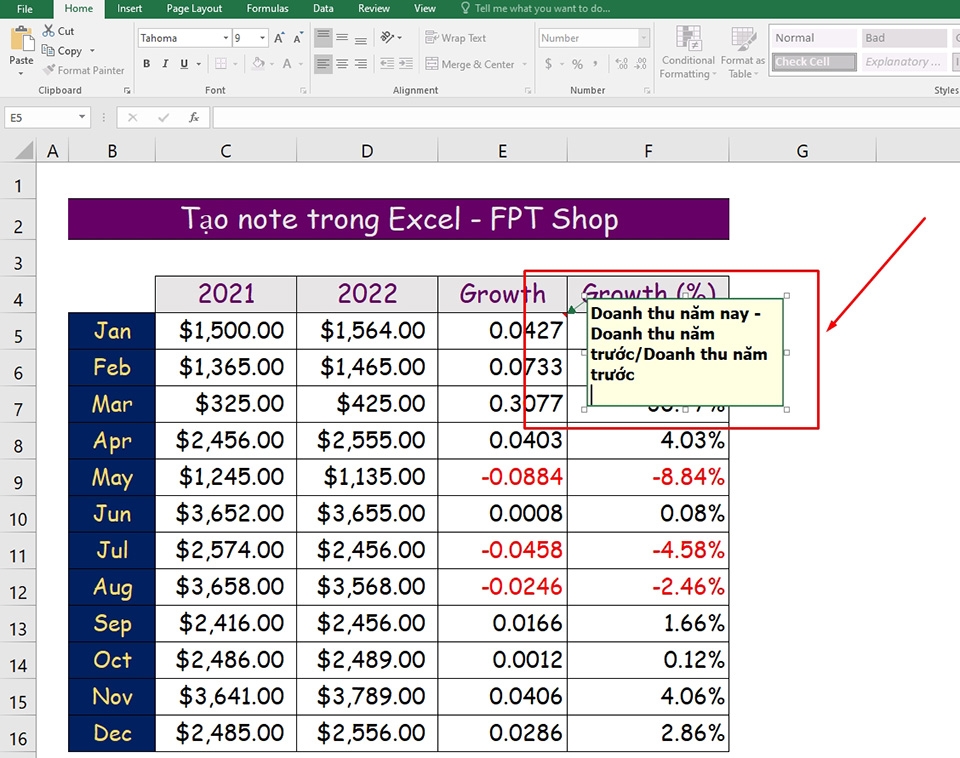Screen dimensions: 960x758
Task: Expand the Number format dropdown
Action: (x=643, y=38)
